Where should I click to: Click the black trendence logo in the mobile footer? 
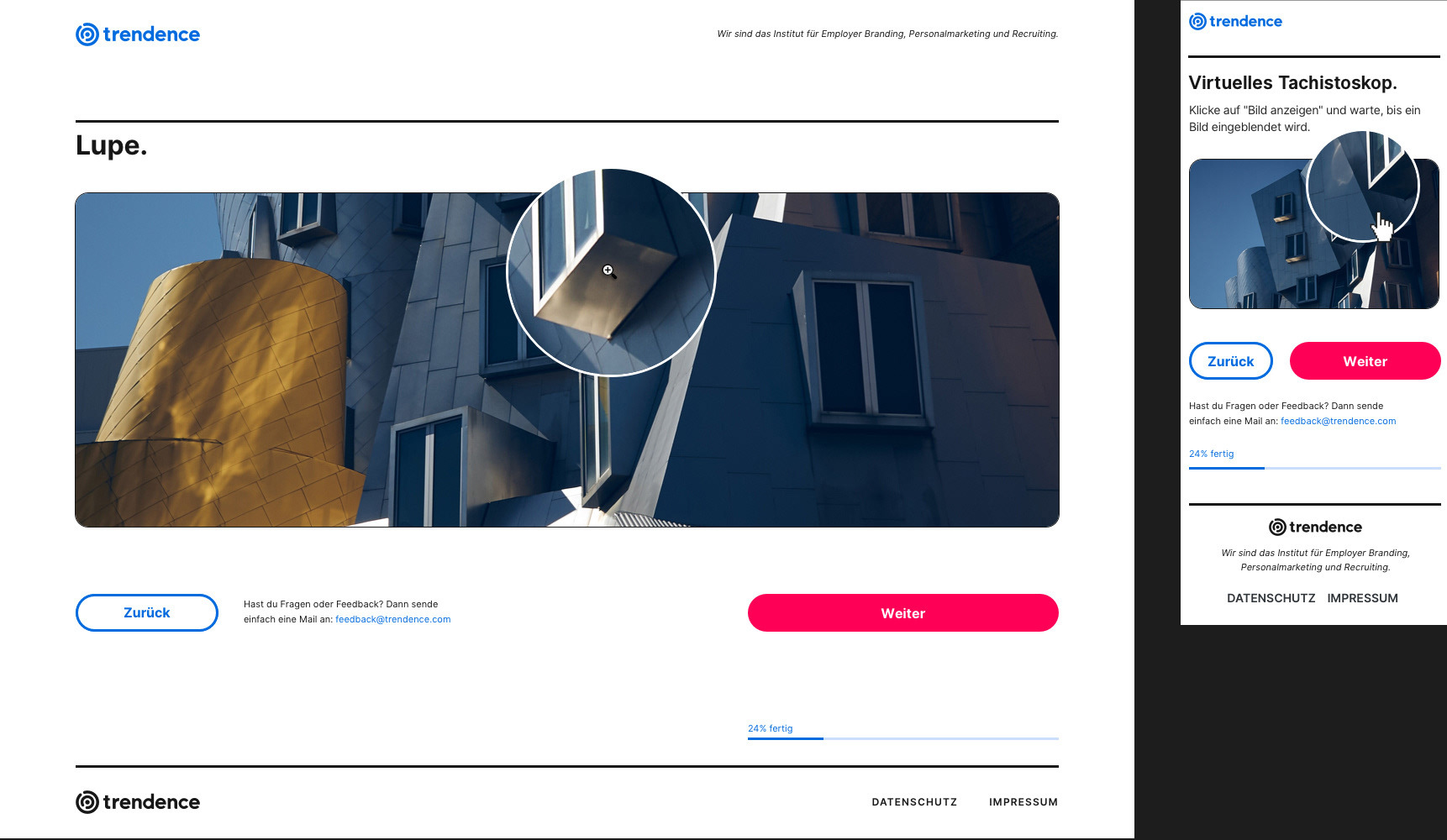click(x=1315, y=527)
